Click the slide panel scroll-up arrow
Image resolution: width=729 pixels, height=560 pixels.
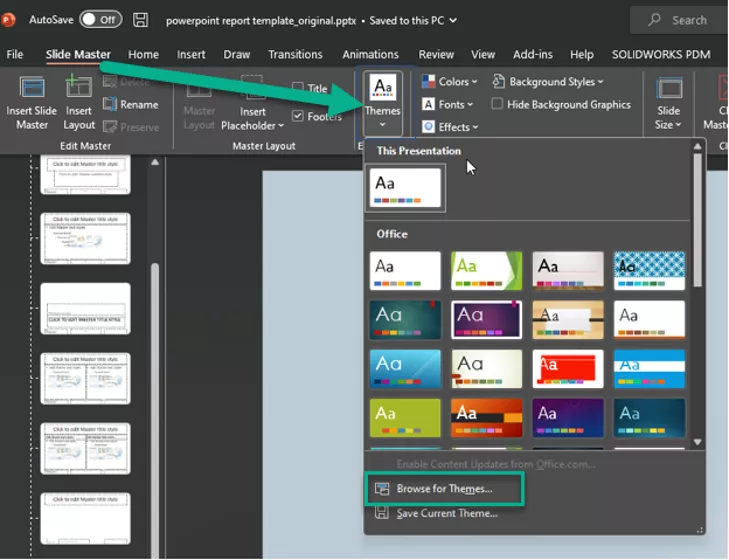click(x=155, y=162)
